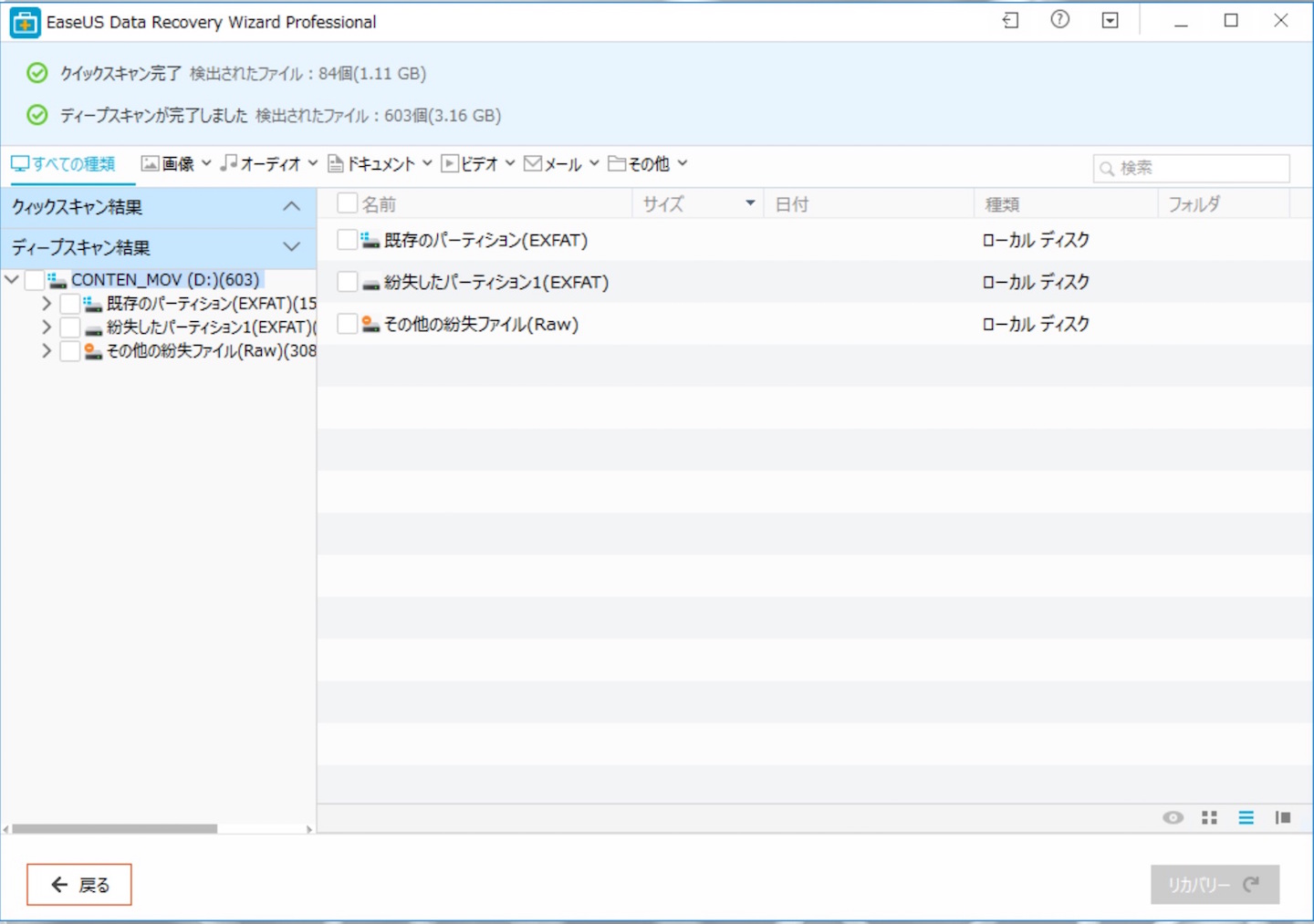
Task: Open the 画像 filter dropdown arrow
Action: pyautogui.click(x=206, y=163)
